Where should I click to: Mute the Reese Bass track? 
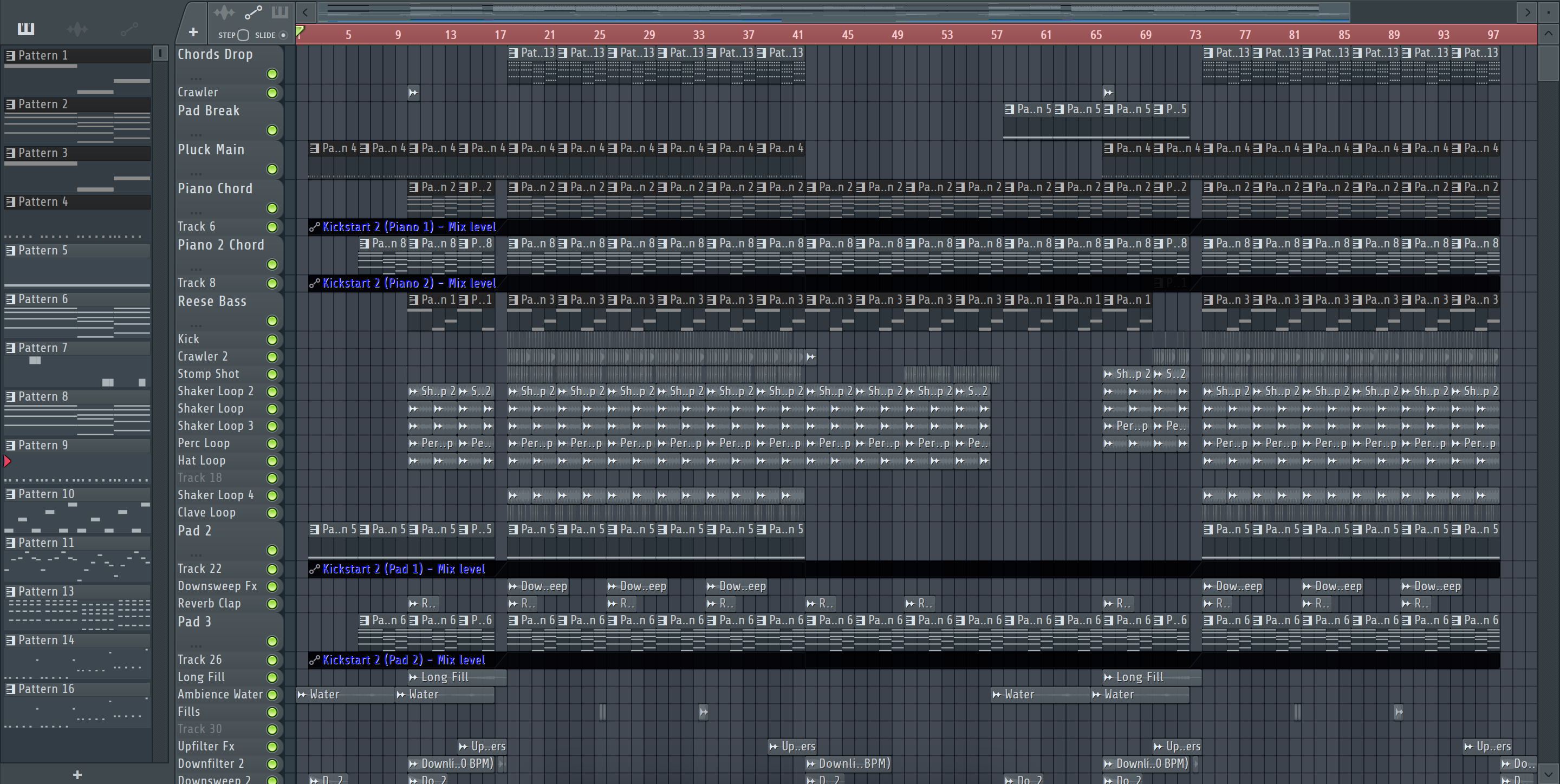272,321
